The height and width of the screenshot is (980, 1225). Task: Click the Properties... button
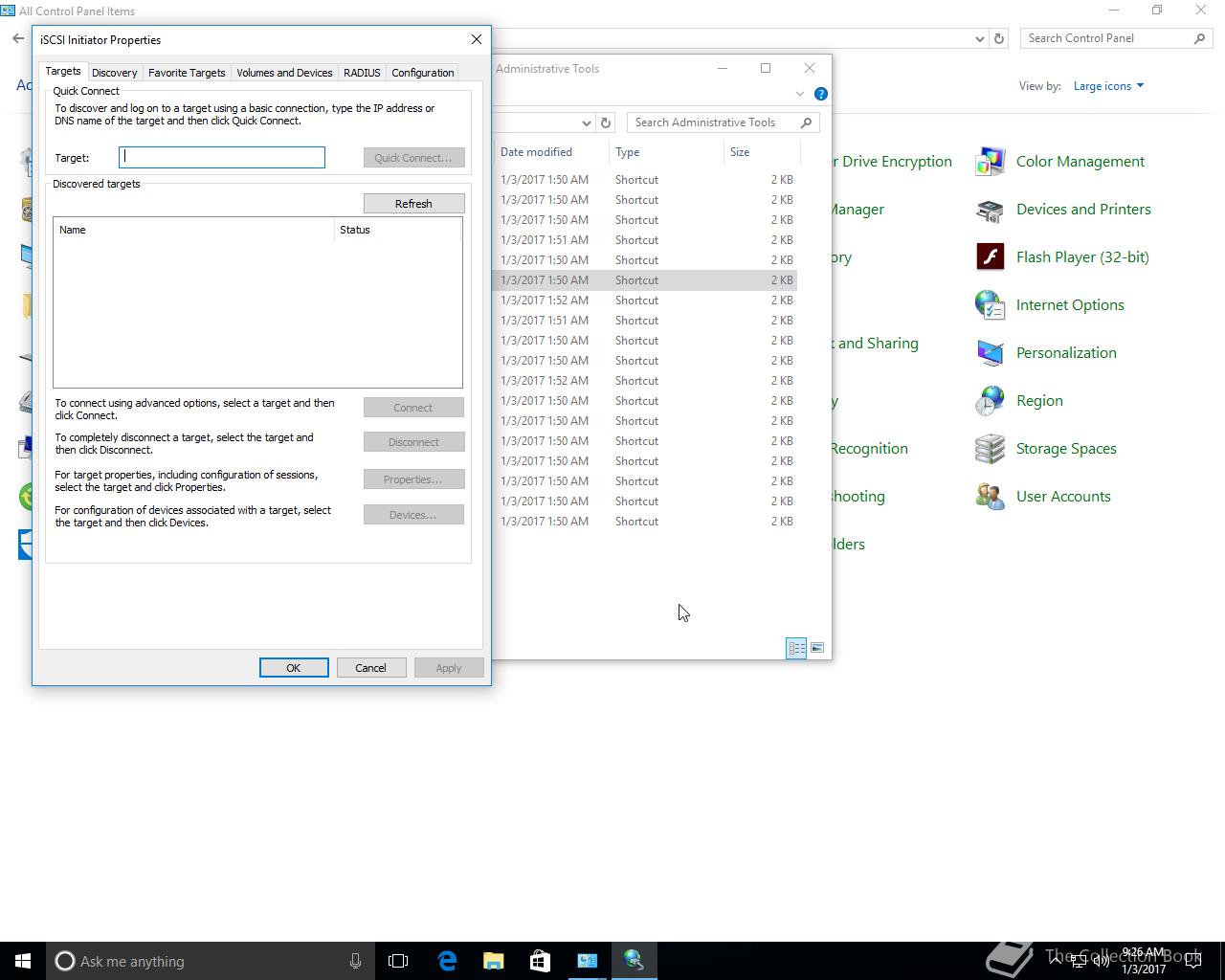click(413, 479)
